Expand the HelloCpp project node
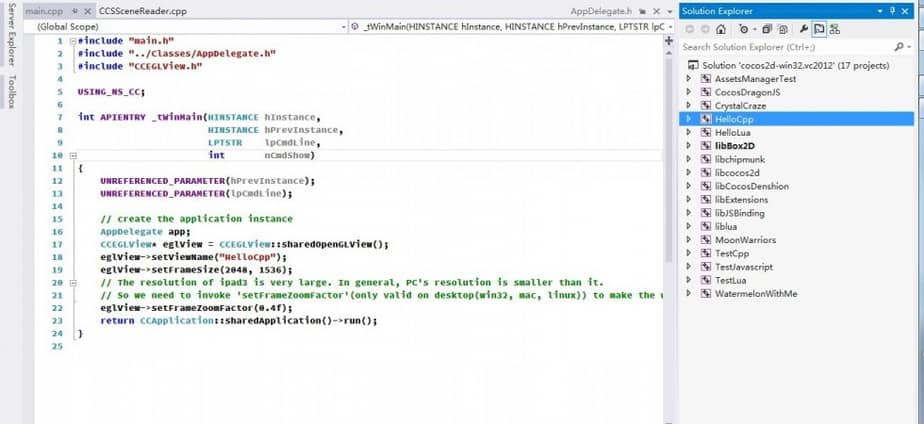 (x=688, y=118)
